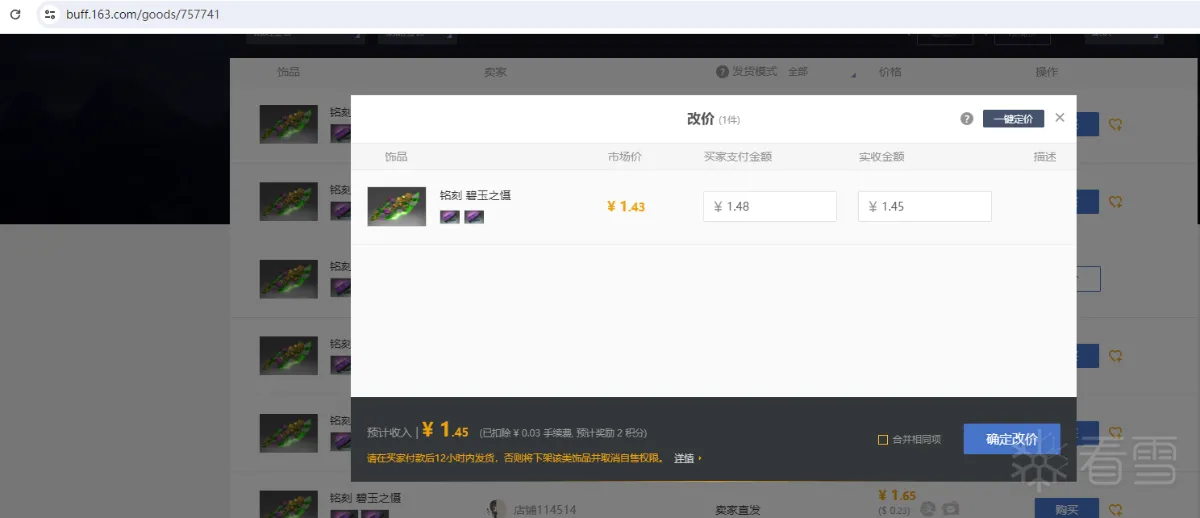Click the question icon next to 发货模式
The width and height of the screenshot is (1200, 518).
pyautogui.click(x=722, y=72)
